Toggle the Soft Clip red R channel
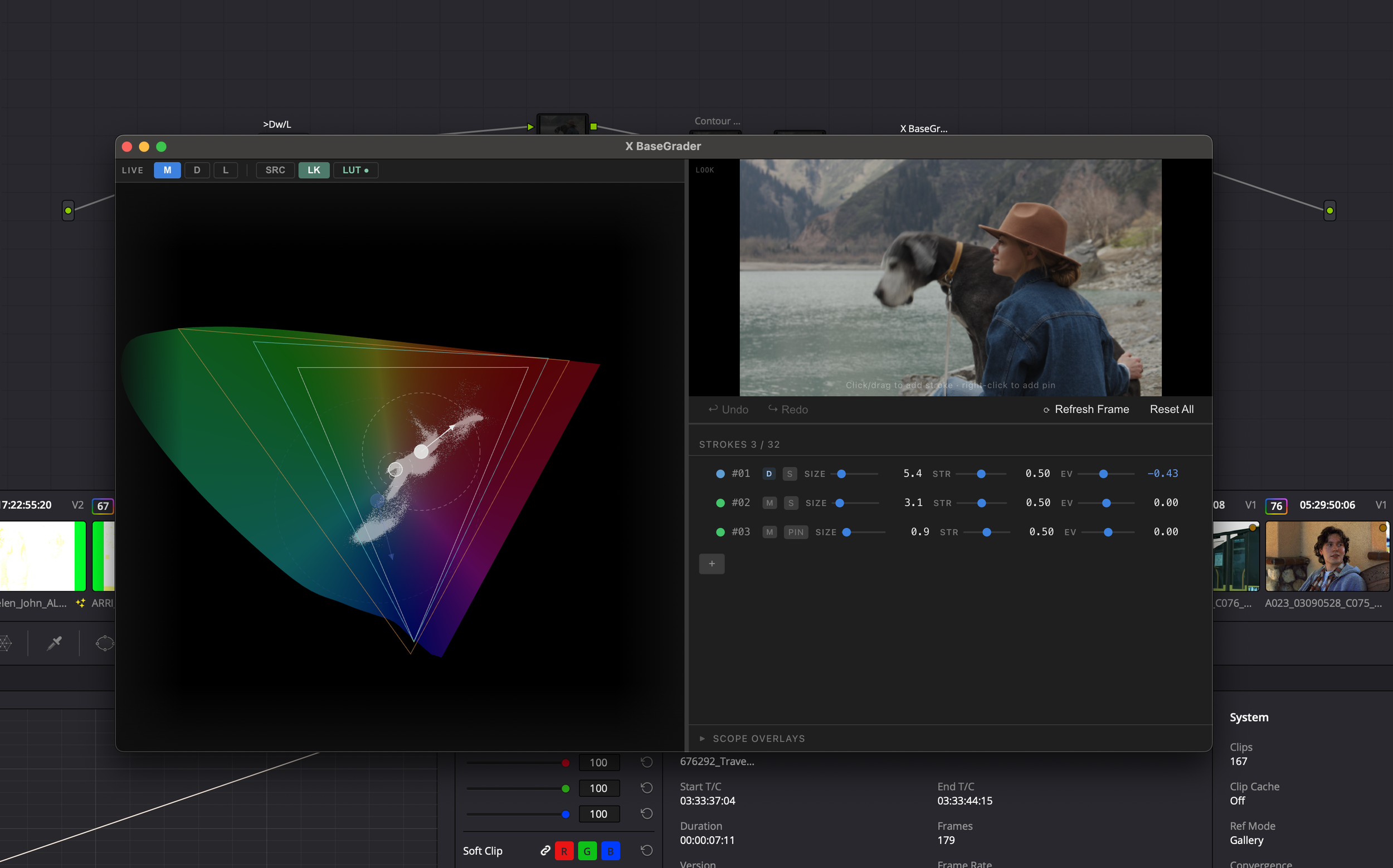Image resolution: width=1393 pixels, height=868 pixels. point(564,851)
